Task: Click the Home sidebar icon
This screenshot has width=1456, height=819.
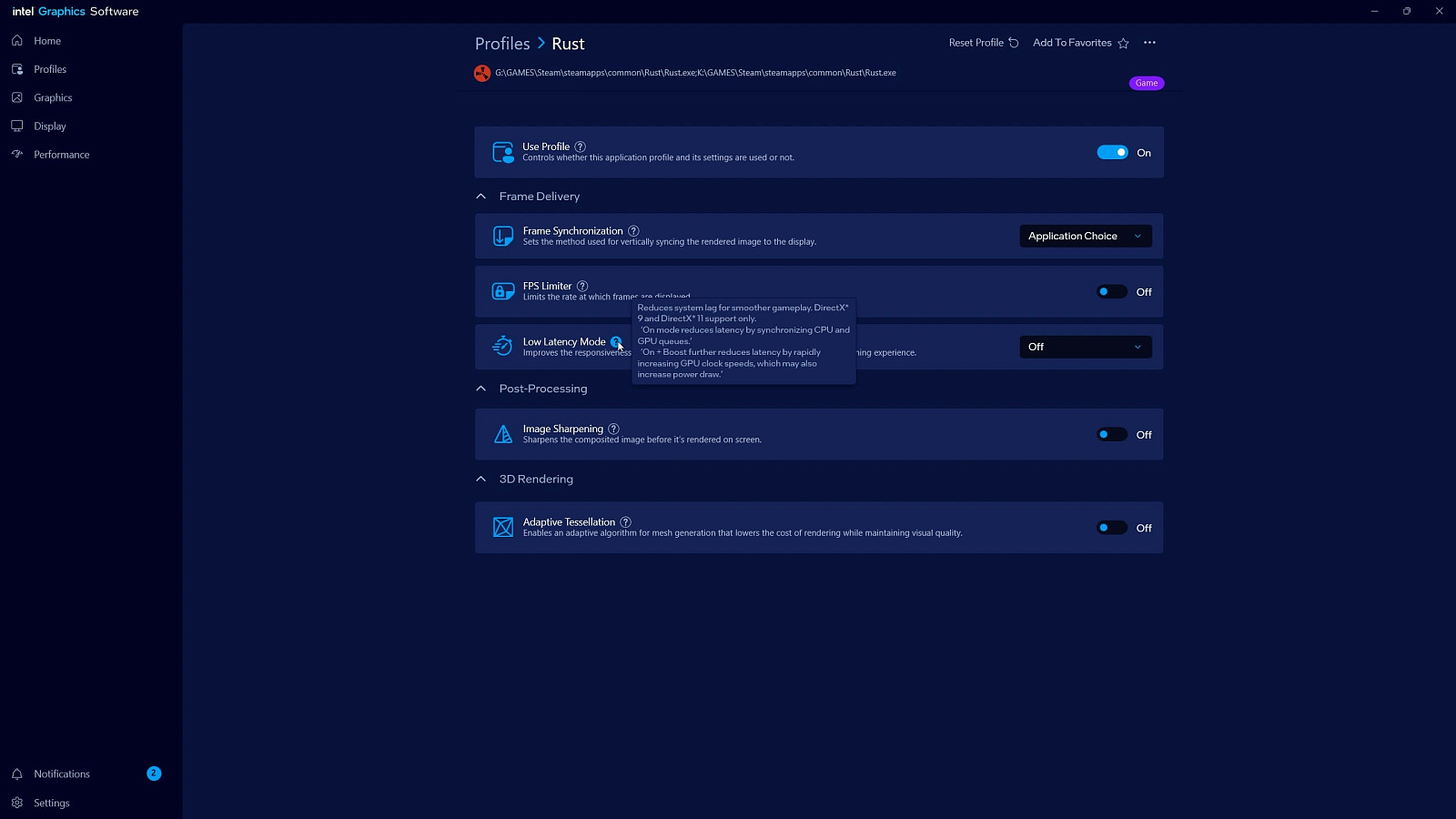Action: coord(17,41)
